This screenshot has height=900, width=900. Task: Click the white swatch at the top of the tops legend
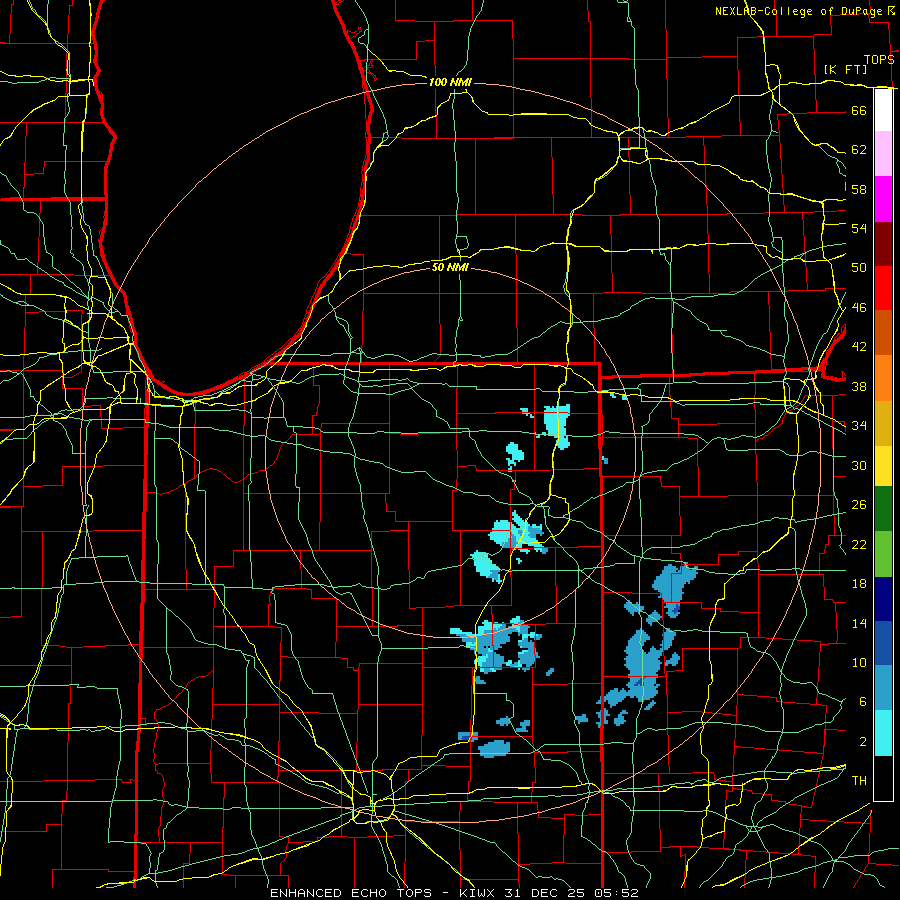click(x=883, y=110)
